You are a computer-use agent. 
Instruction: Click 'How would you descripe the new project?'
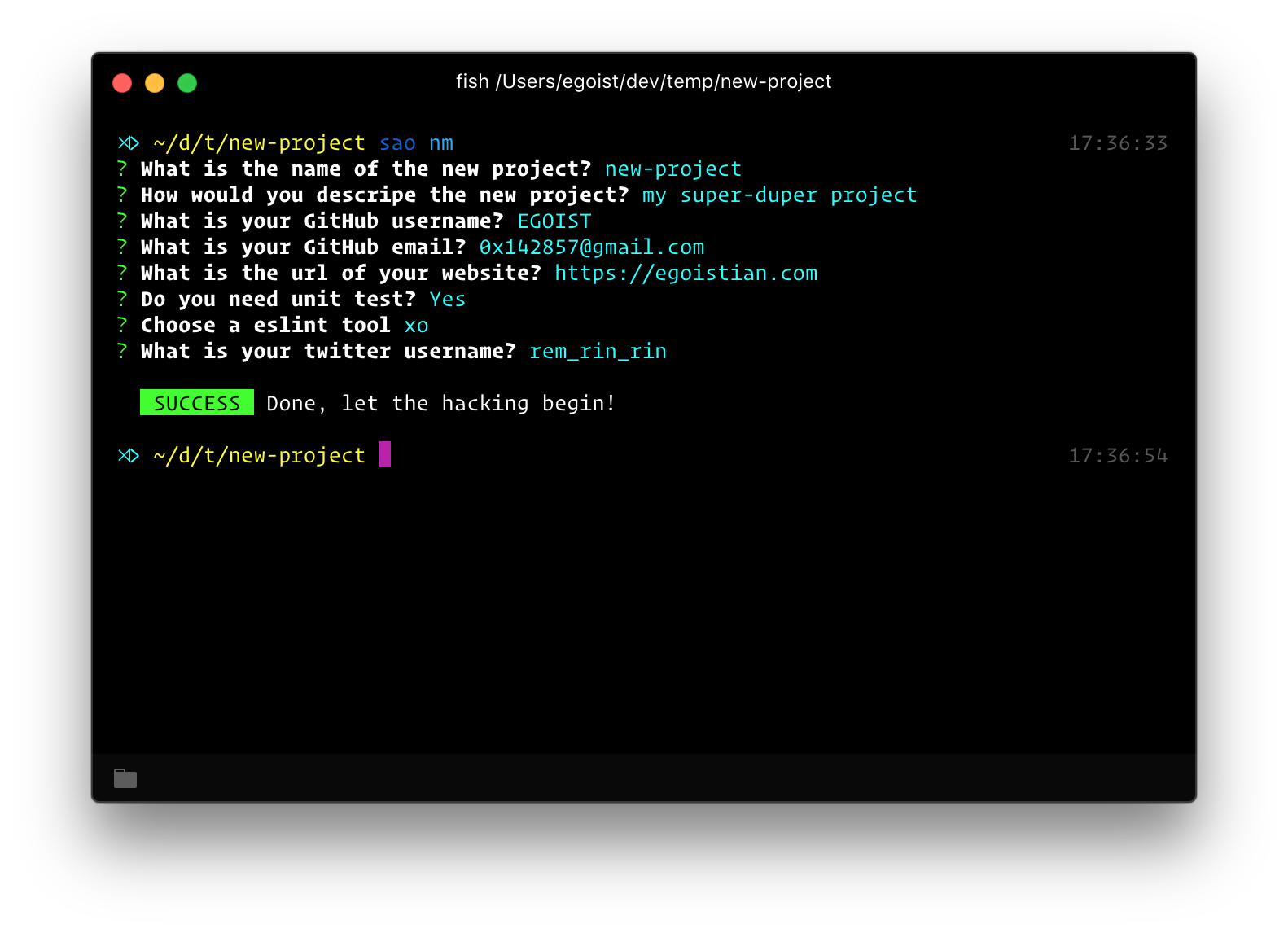[x=385, y=195]
